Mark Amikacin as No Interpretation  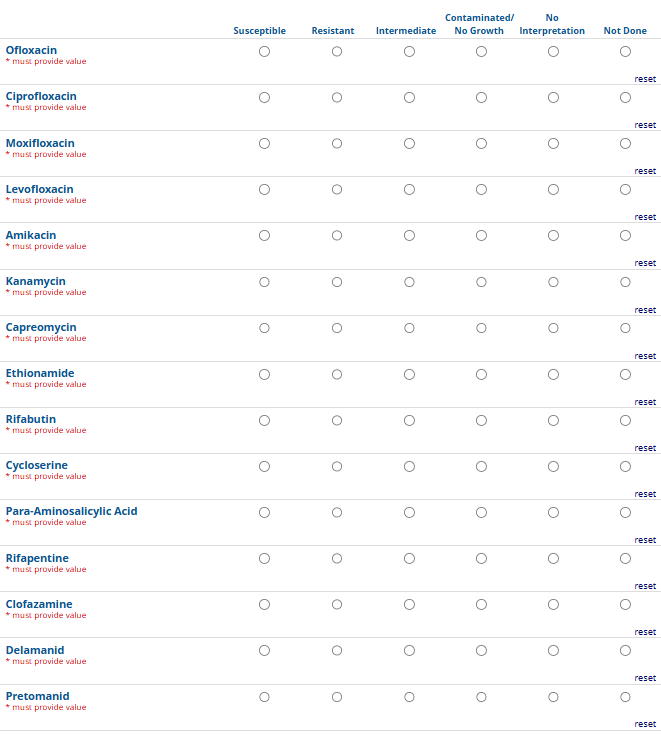[x=553, y=236]
